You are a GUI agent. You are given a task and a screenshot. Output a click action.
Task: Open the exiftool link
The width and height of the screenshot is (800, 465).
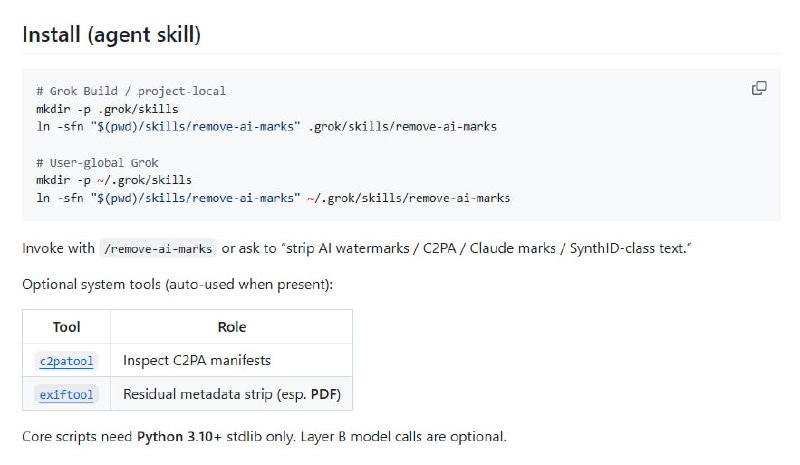pyautogui.click(x=66, y=395)
